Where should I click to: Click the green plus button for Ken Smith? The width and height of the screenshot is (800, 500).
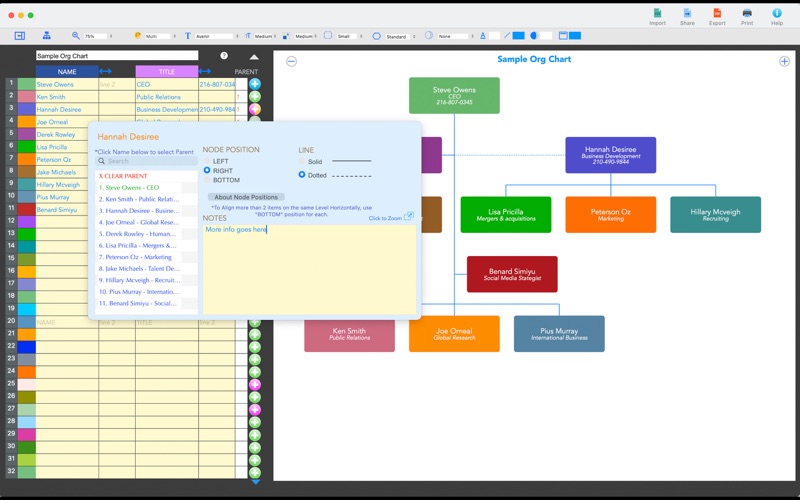(255, 96)
